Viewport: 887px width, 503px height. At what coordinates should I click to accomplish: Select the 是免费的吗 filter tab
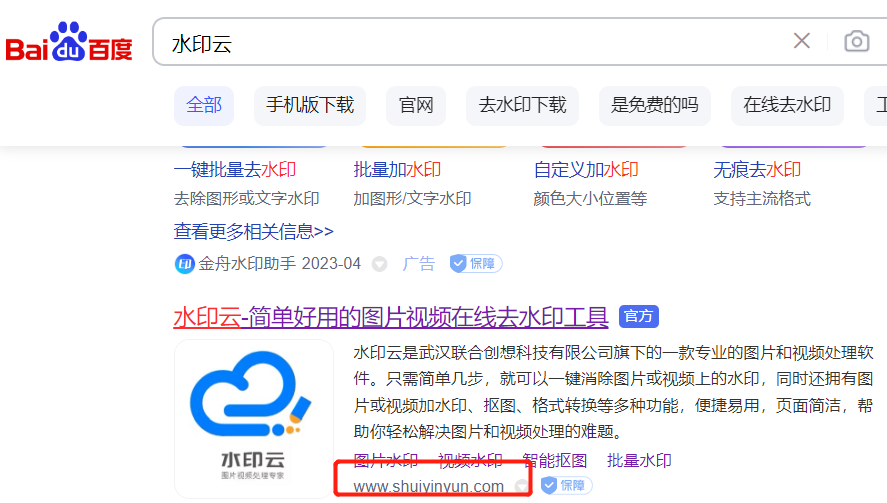(x=654, y=105)
